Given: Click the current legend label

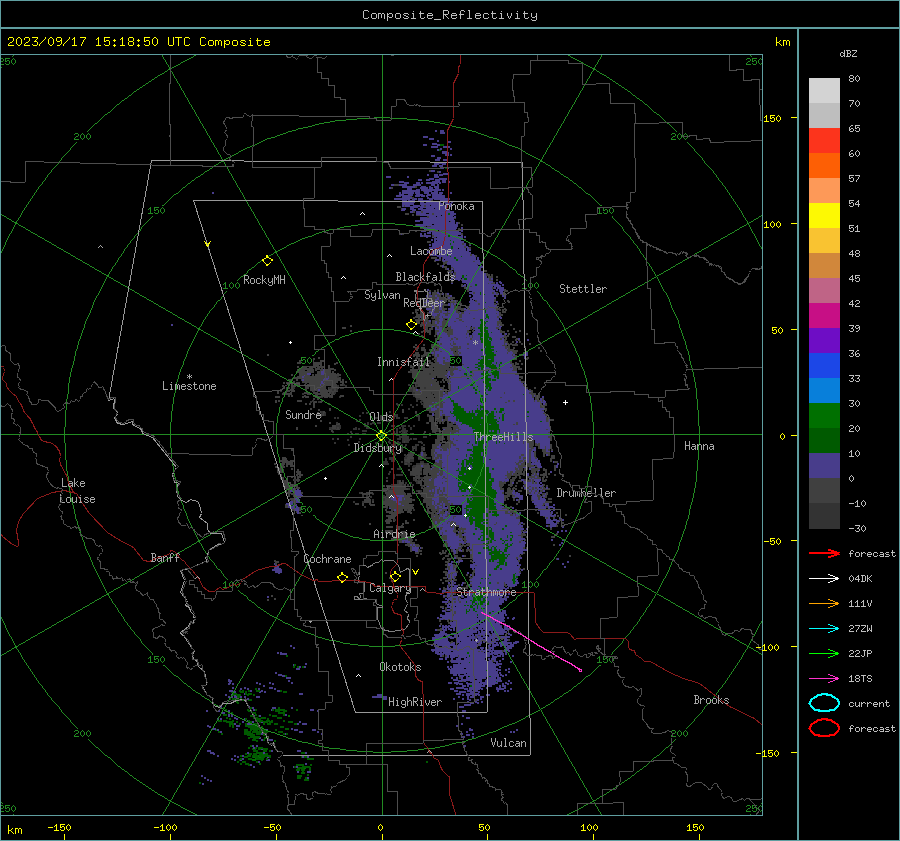Looking at the screenshot, I should pos(869,703).
